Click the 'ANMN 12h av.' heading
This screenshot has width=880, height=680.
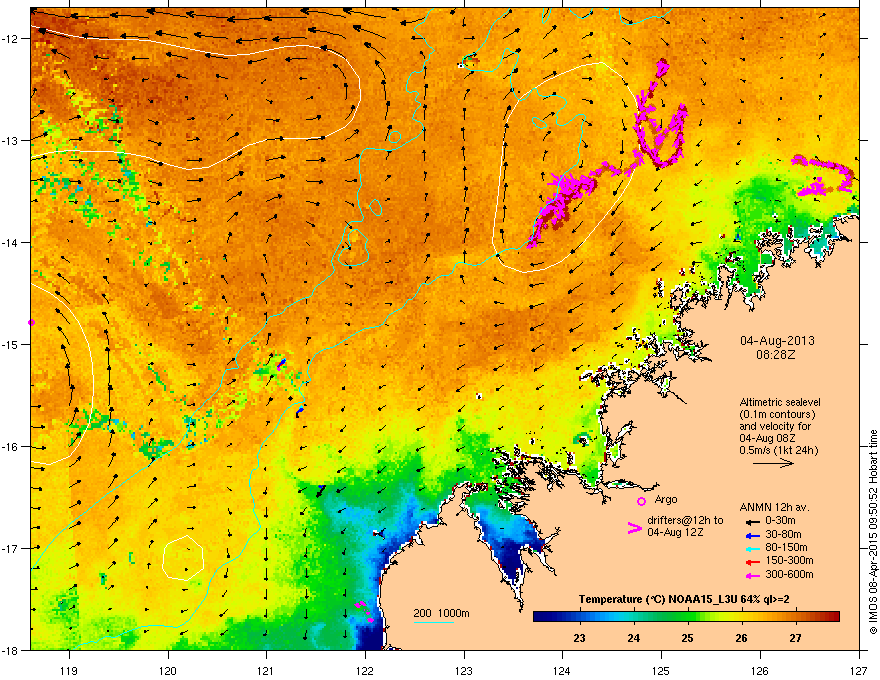coord(774,507)
